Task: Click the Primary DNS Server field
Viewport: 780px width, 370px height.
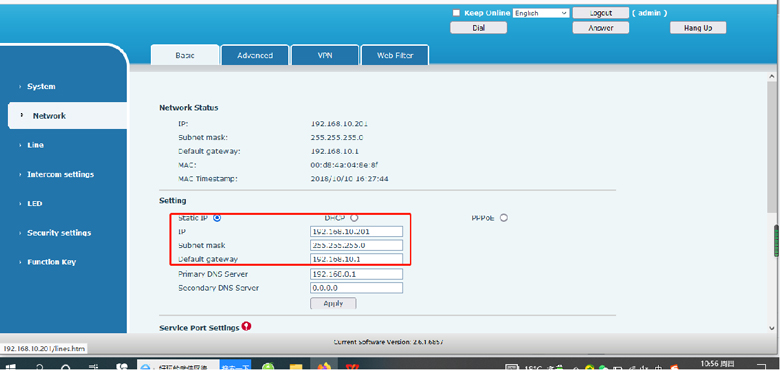Action: coord(356,274)
